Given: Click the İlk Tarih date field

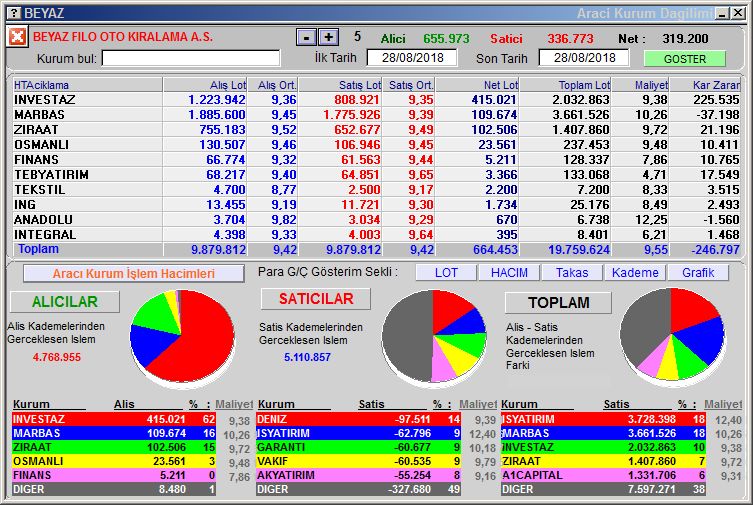Looking at the screenshot, I should (412, 58).
